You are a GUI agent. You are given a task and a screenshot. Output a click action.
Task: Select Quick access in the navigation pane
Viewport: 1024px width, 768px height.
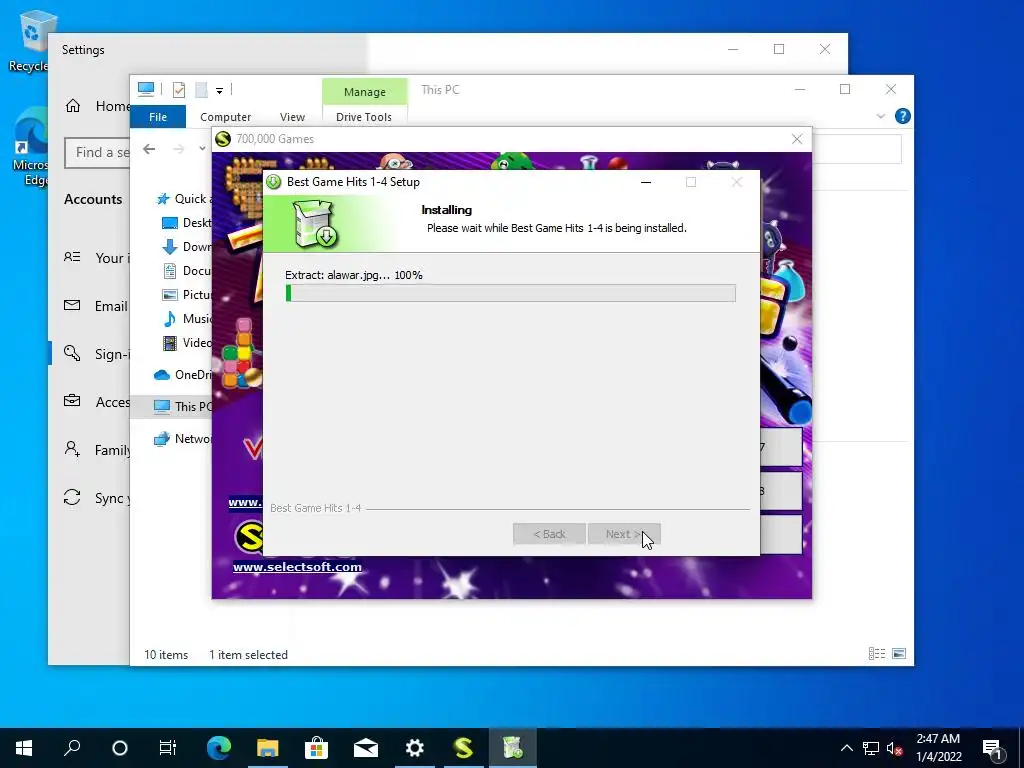click(x=182, y=199)
